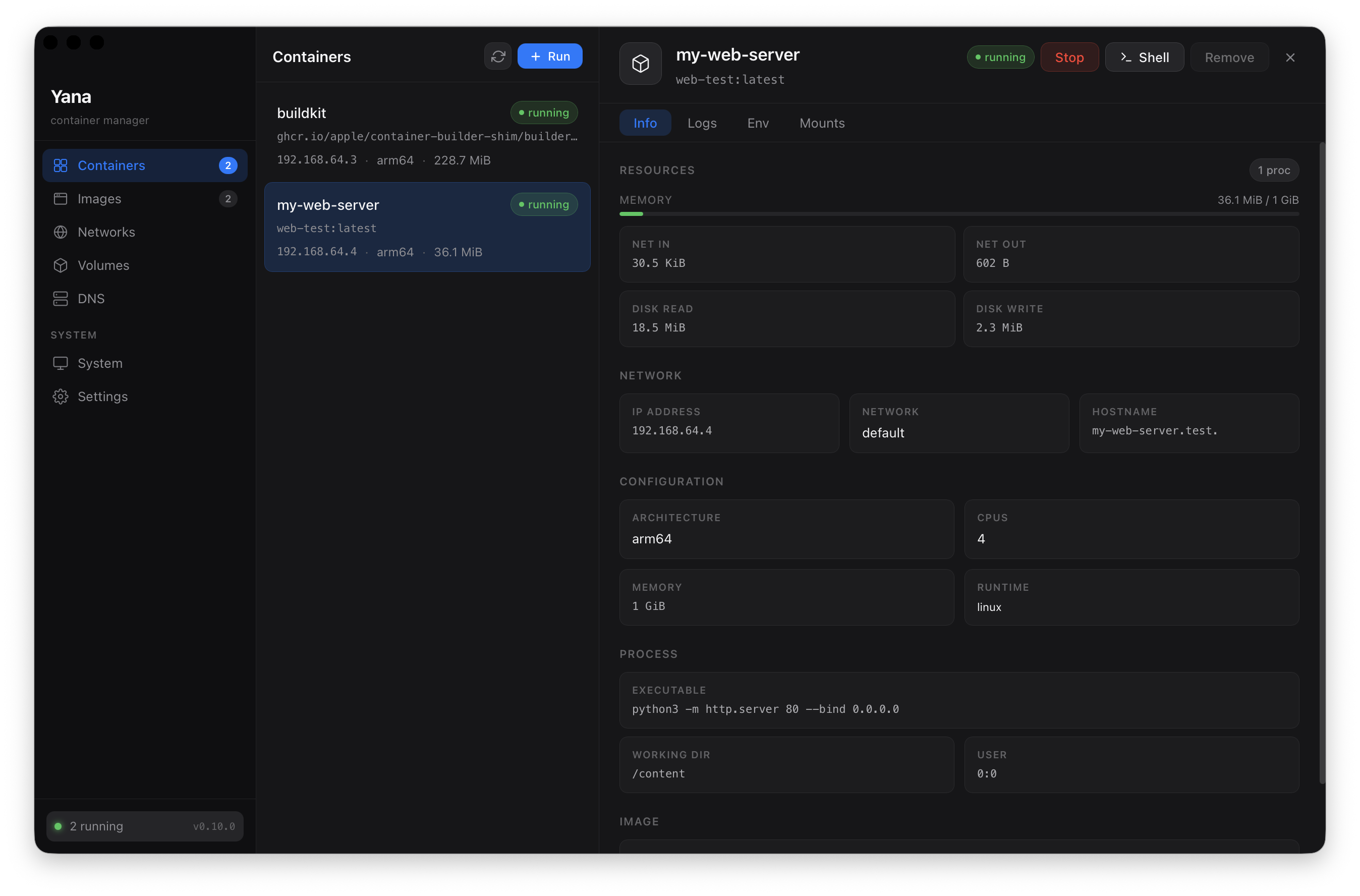Image resolution: width=1360 pixels, height=896 pixels.
Task: Open the Mounts tab
Action: pos(822,123)
